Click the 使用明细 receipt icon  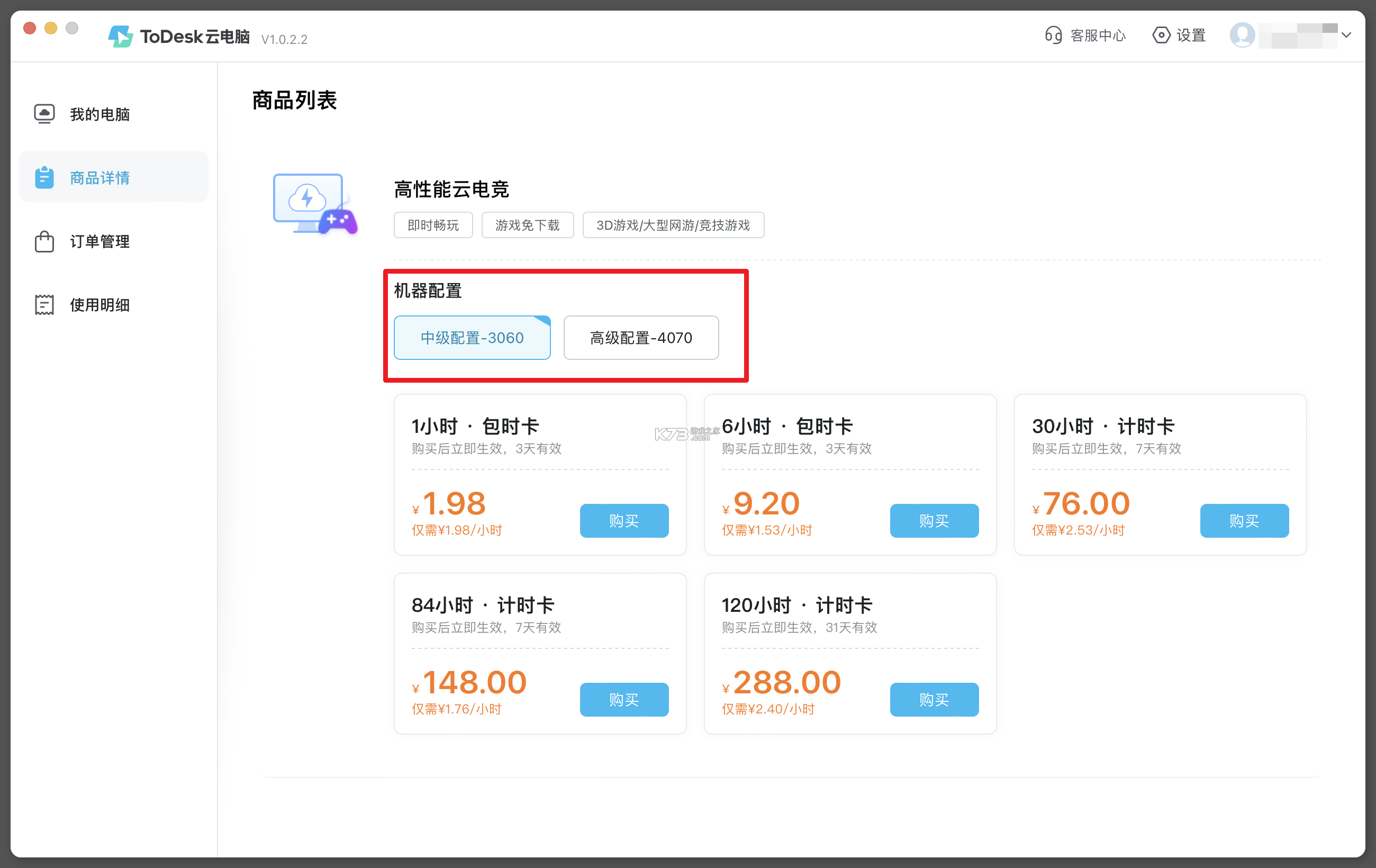pyautogui.click(x=44, y=304)
